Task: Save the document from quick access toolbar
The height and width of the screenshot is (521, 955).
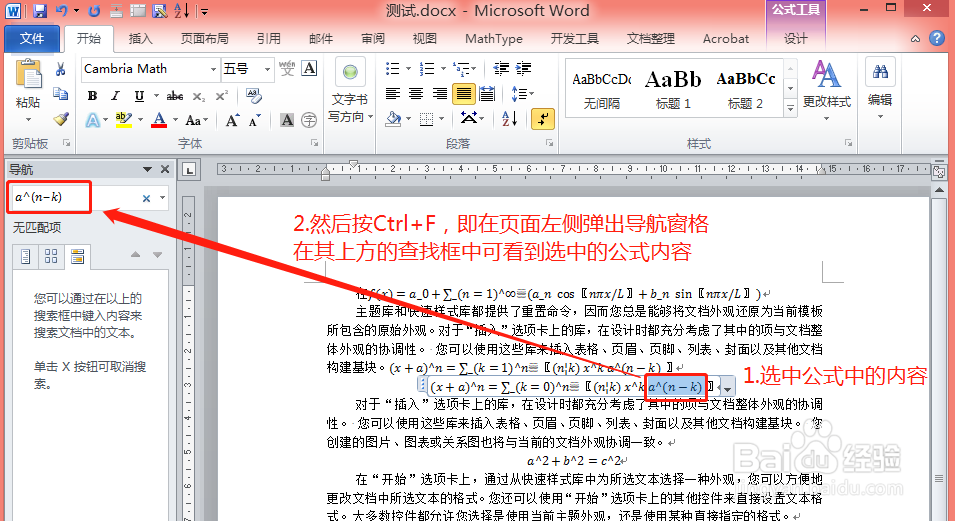Action: 40,10
